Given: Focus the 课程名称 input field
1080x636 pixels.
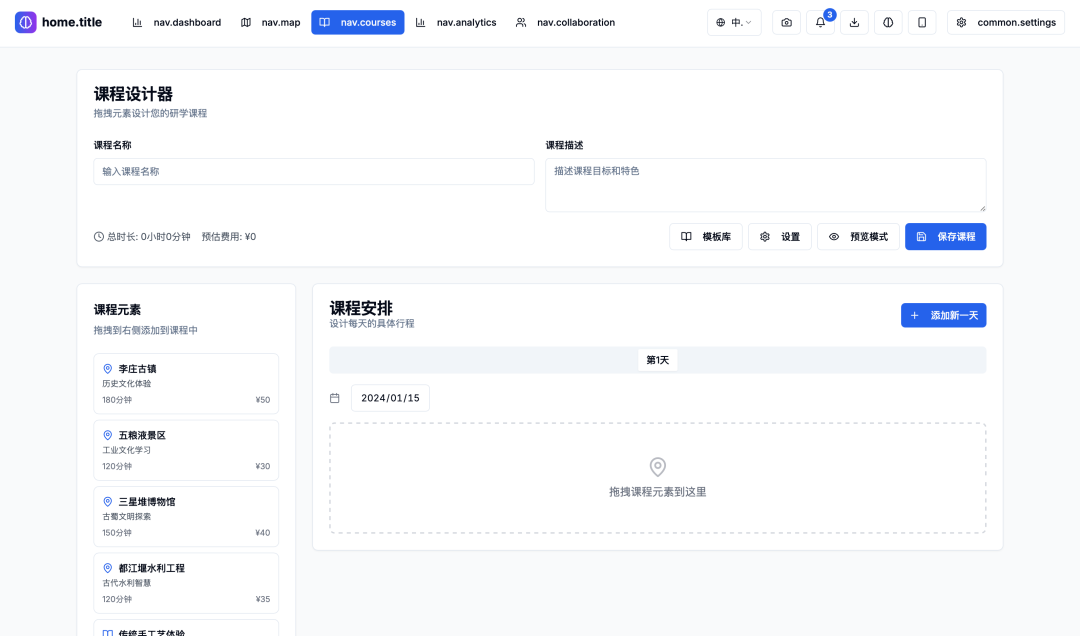Looking at the screenshot, I should click(x=313, y=171).
